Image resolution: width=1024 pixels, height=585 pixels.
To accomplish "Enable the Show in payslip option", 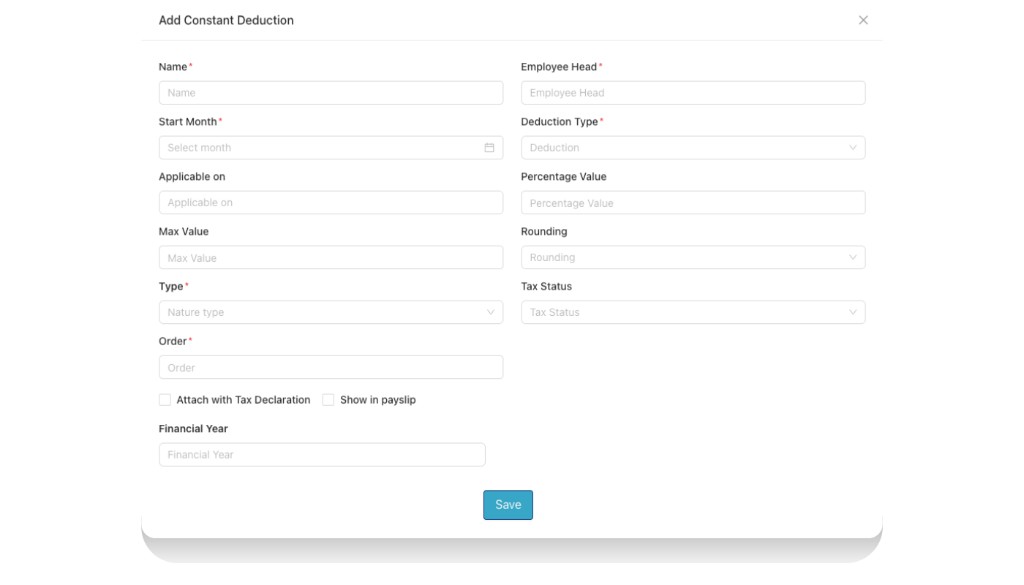I will (x=328, y=399).
